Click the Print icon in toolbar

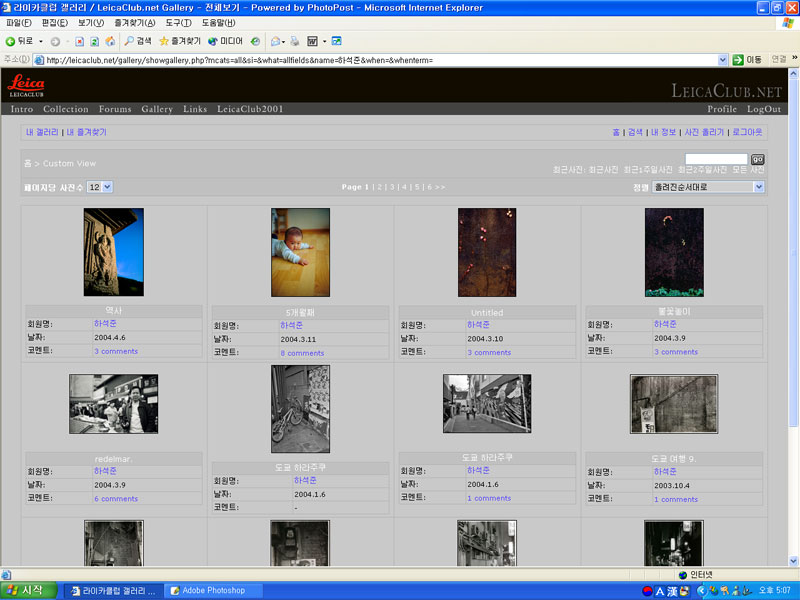[x=294, y=41]
